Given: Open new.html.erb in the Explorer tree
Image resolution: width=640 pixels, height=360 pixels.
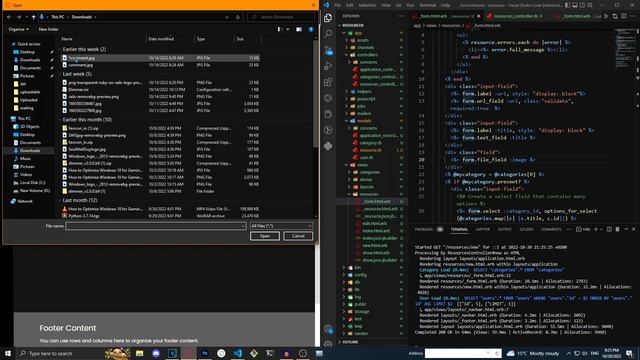Looking at the screenshot, I should (x=375, y=245).
